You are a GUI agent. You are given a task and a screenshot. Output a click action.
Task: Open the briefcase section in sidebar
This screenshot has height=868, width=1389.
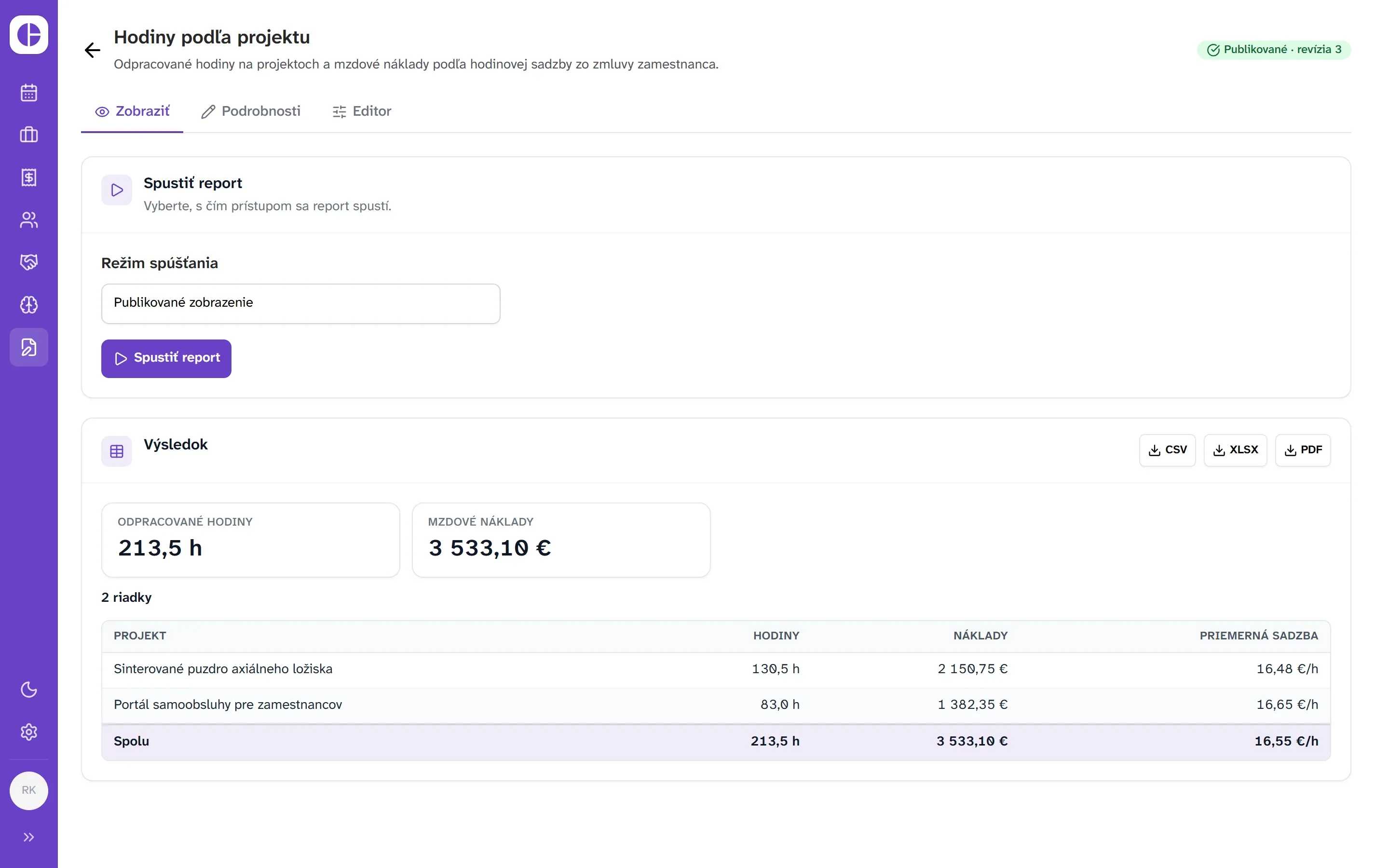(29, 135)
